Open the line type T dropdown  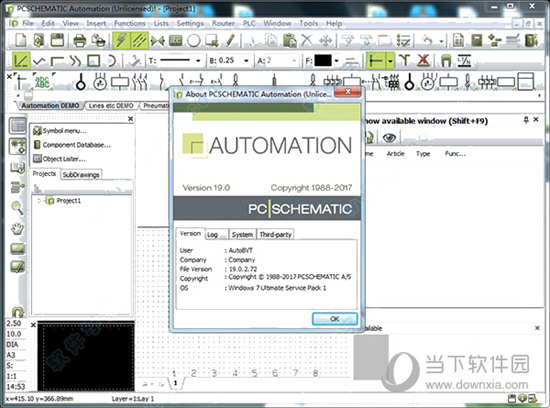pos(198,61)
